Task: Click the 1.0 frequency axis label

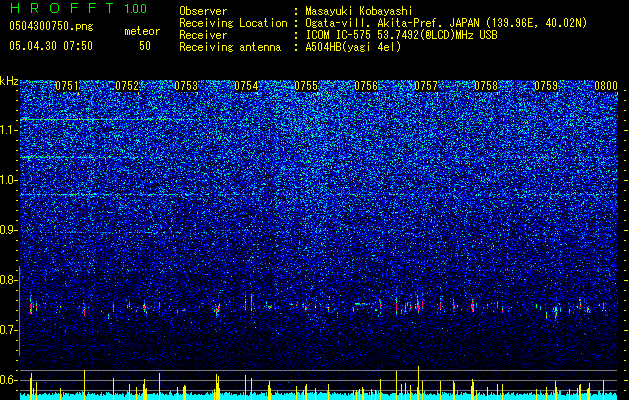Action: (x=7, y=180)
